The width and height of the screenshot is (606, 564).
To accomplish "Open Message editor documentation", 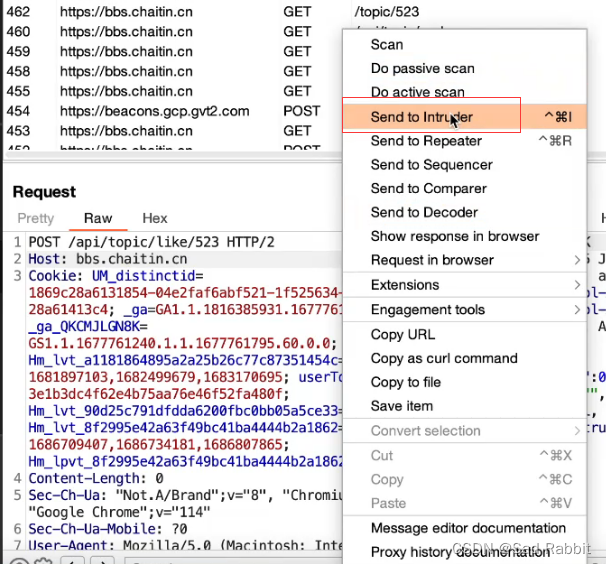I will tap(465, 528).
